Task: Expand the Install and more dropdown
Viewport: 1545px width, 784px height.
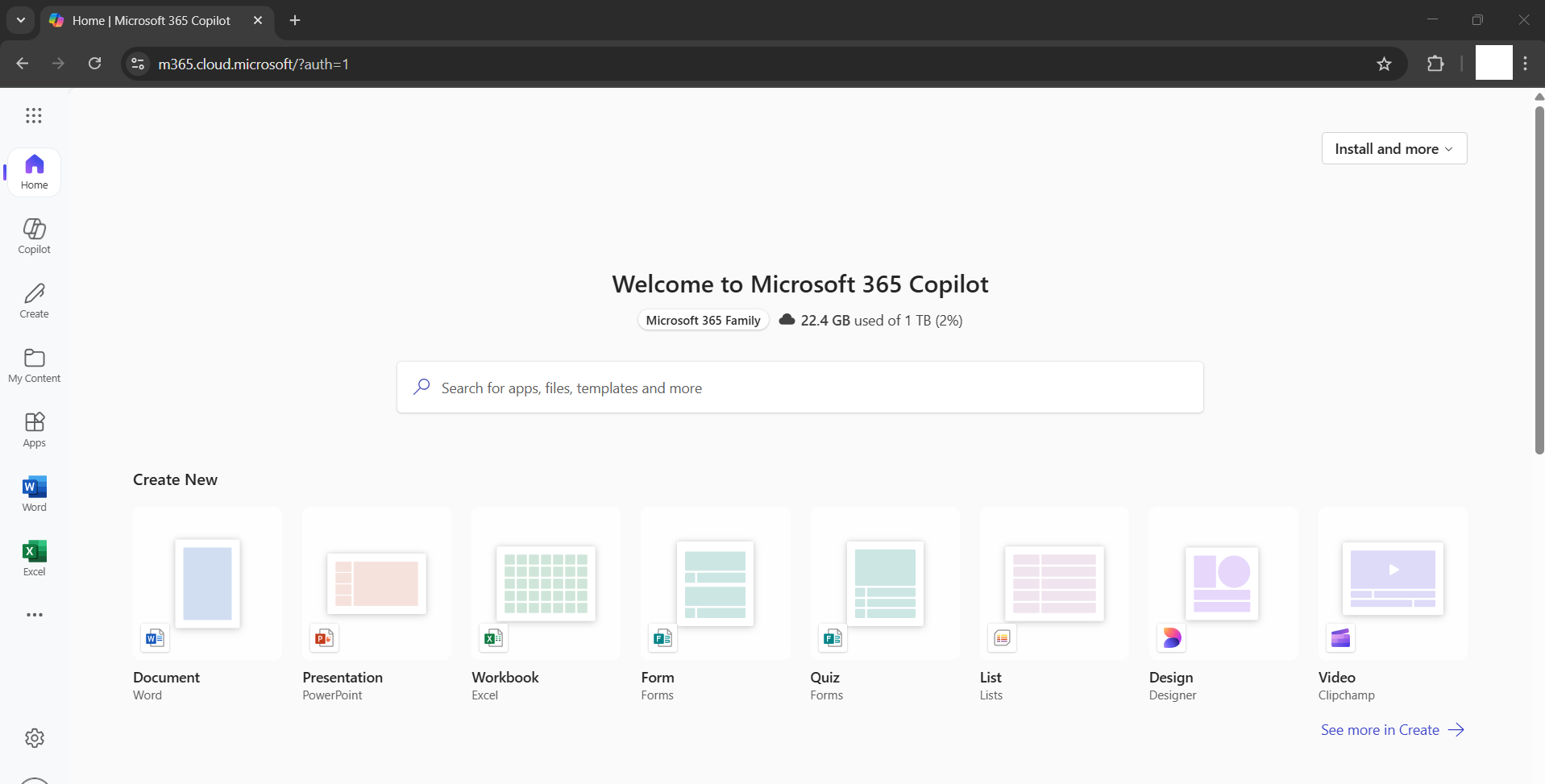Action: (1394, 148)
